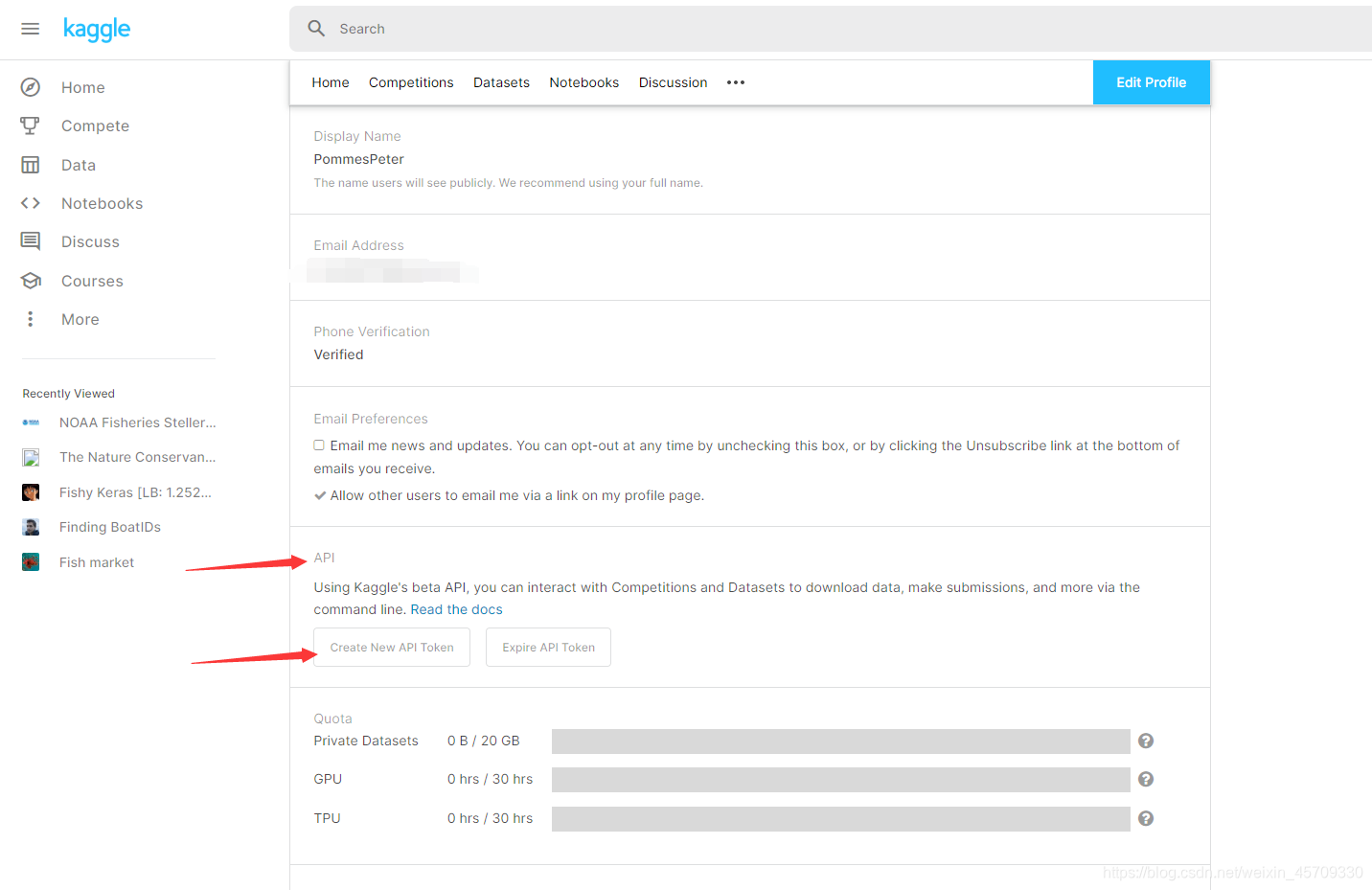Focus the Search input field
The height and width of the screenshot is (890, 1372).
coord(831,29)
